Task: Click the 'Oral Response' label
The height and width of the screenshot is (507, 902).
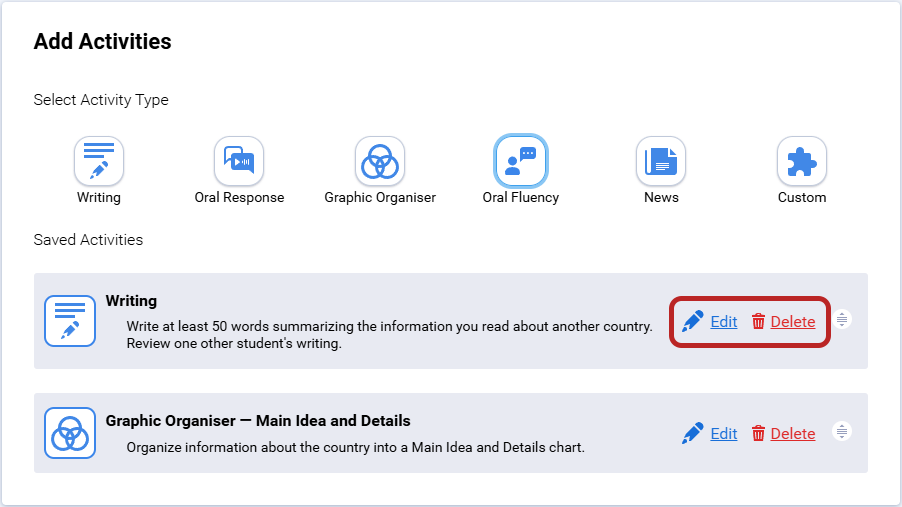Action: coord(239,197)
